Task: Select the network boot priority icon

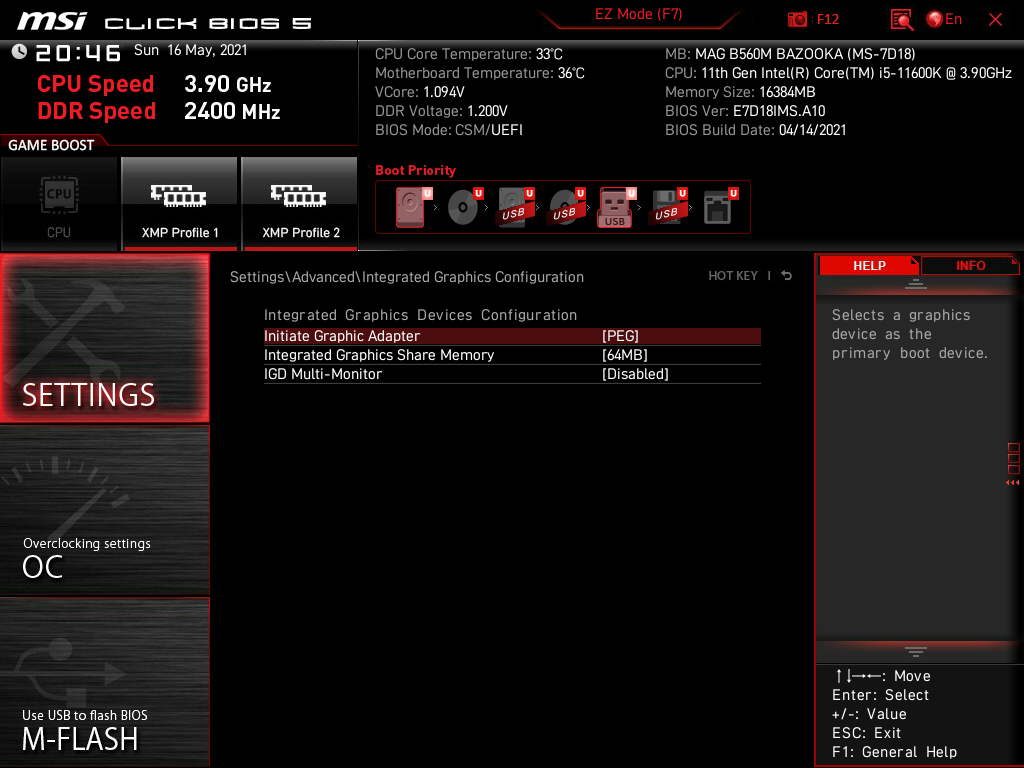Action: tap(719, 207)
